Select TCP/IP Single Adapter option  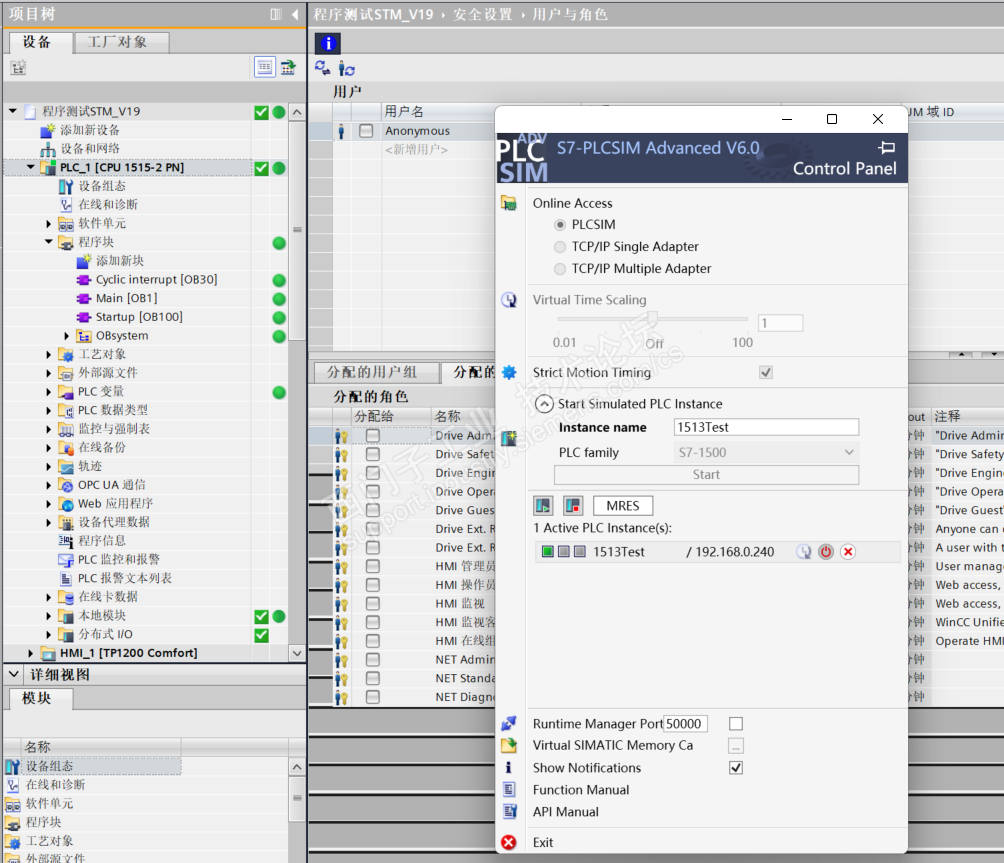pos(560,246)
